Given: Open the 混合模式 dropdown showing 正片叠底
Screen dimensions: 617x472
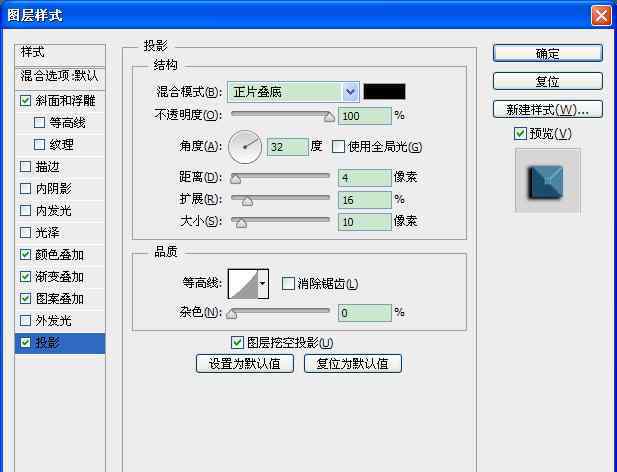Looking at the screenshot, I should tap(293, 92).
